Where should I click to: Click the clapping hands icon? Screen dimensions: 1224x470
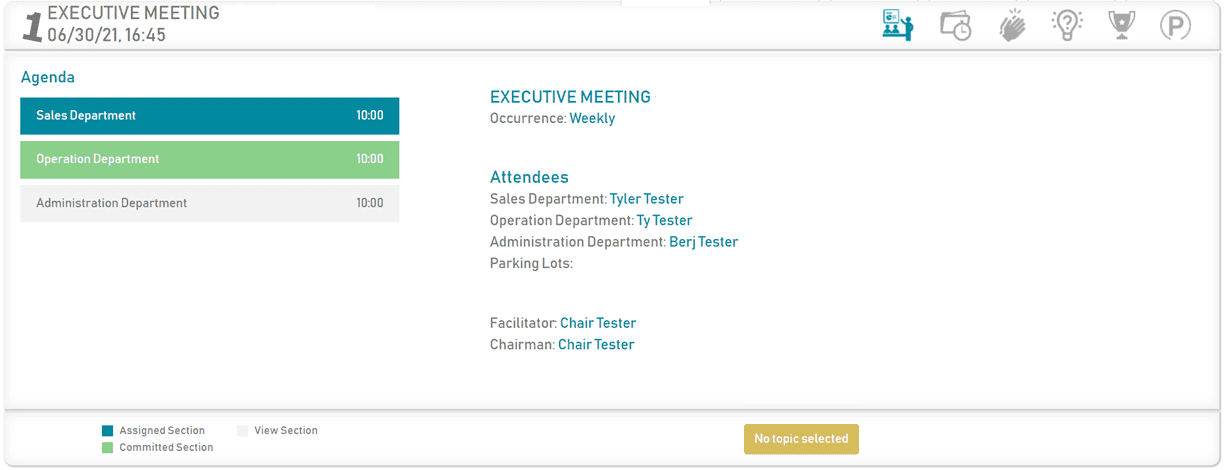pyautogui.click(x=1013, y=25)
